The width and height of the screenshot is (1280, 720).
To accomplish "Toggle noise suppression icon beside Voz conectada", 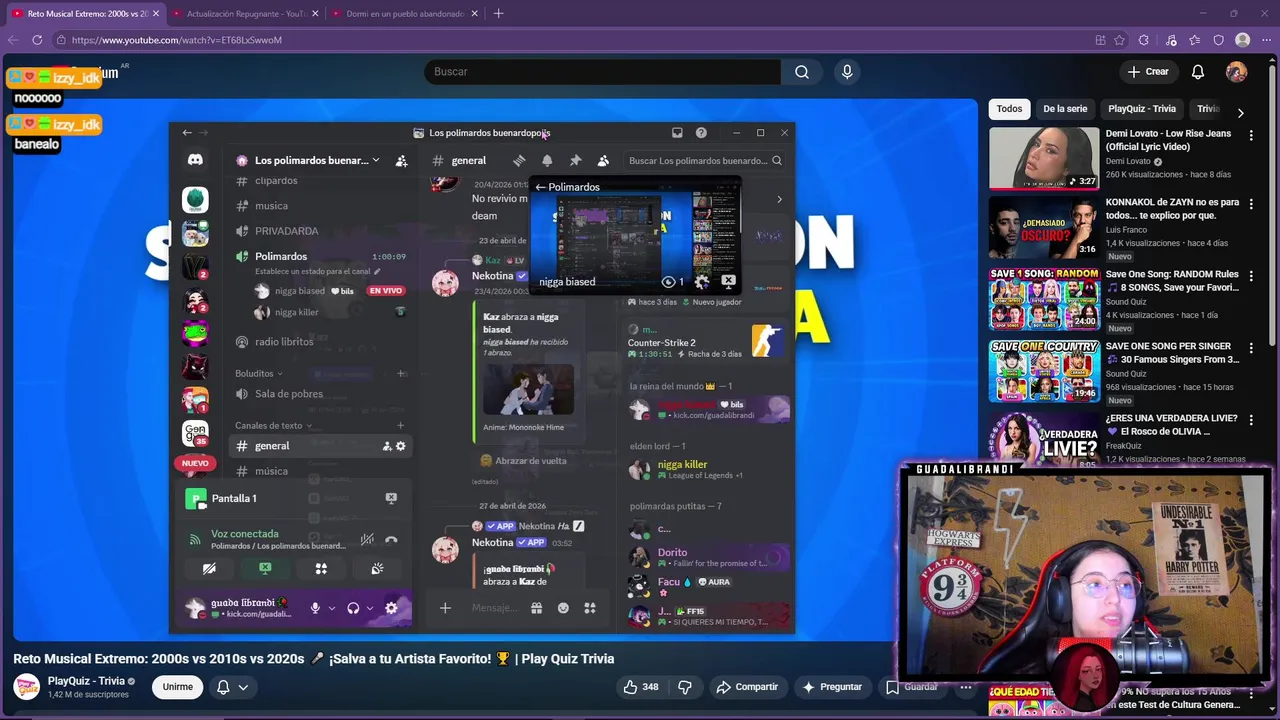I will 367,539.
